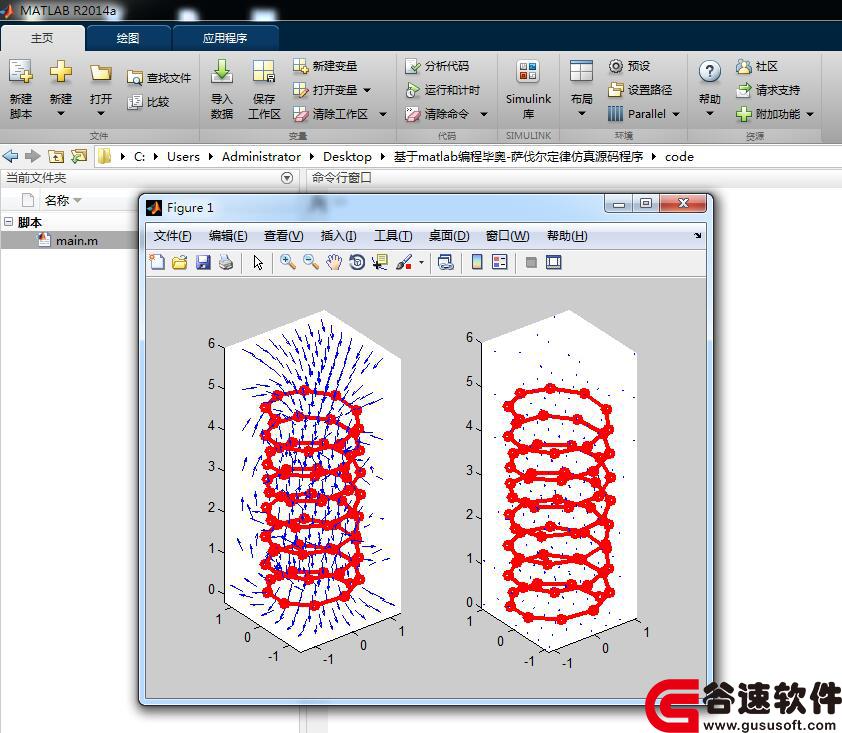Switch to the Home (主页) tab
The width and height of the screenshot is (842, 733).
[42, 38]
